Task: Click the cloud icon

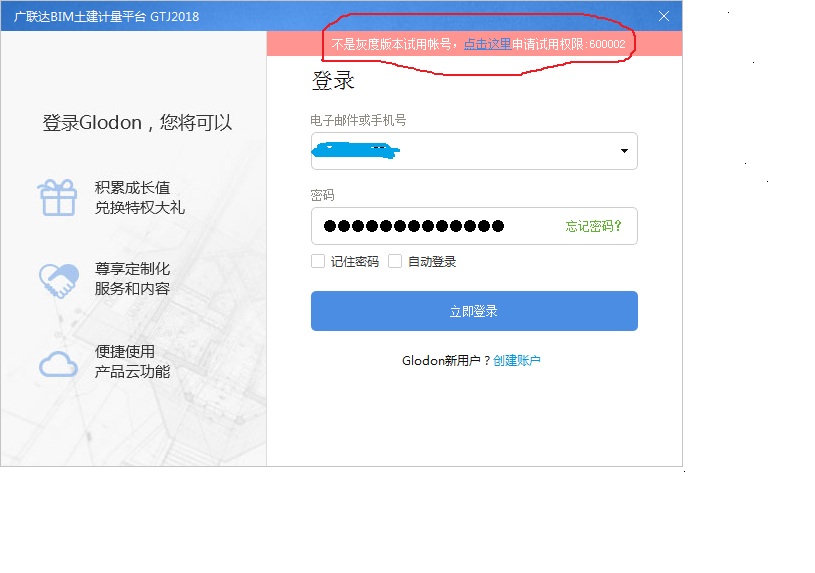Action: click(58, 364)
